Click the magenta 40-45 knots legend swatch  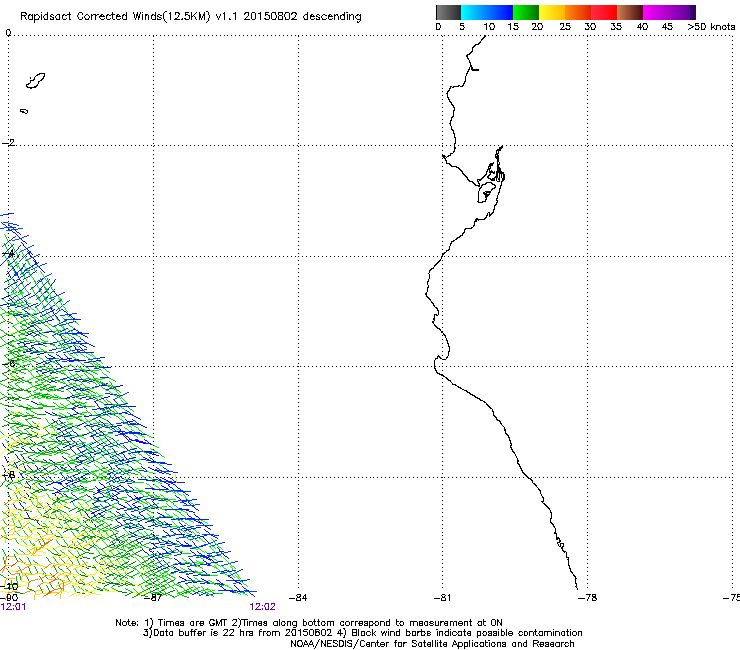(x=656, y=12)
